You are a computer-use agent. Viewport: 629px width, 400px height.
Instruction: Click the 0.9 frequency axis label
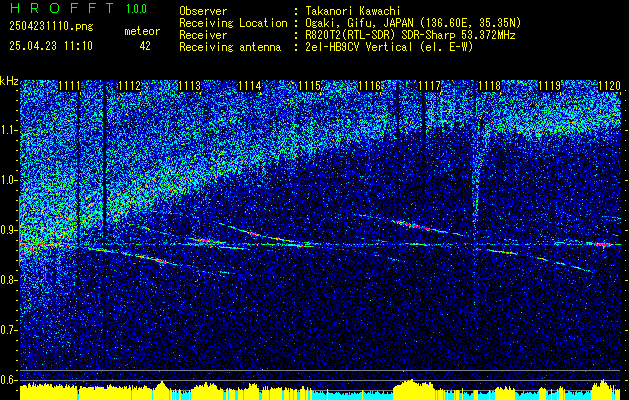pos(7,230)
